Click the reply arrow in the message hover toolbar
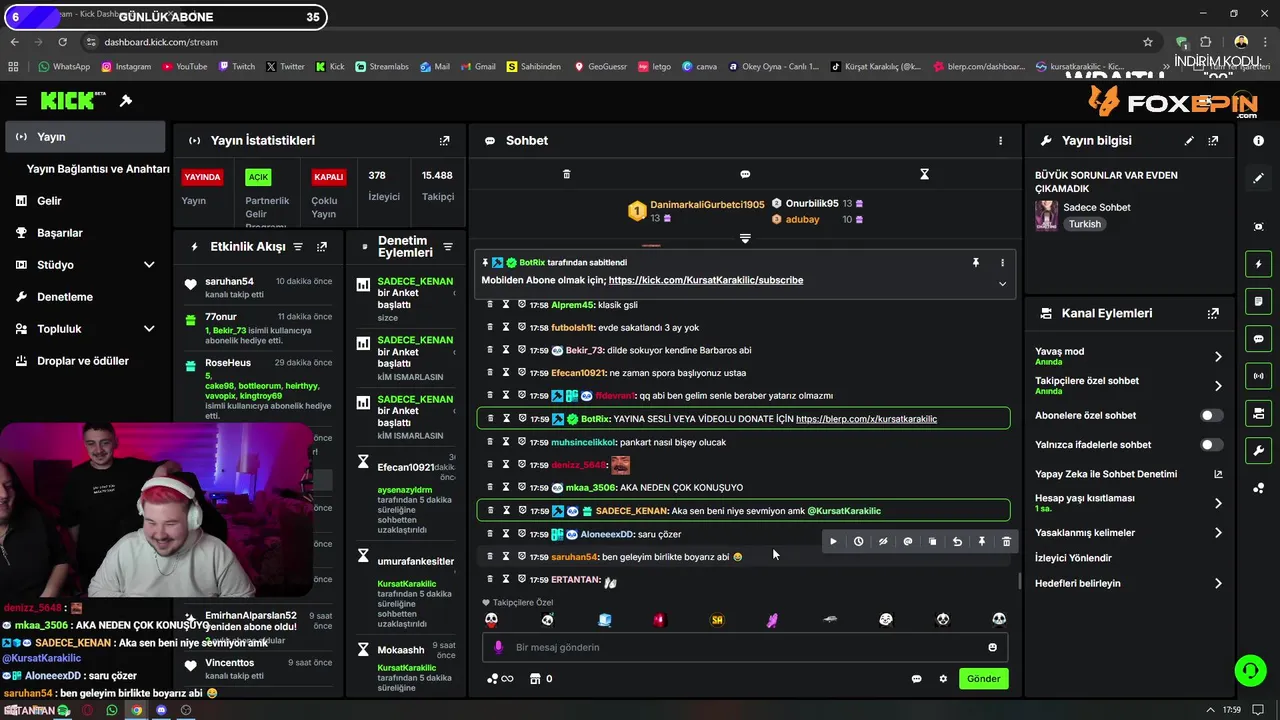Screen dimensions: 1280x720 tap(957, 542)
